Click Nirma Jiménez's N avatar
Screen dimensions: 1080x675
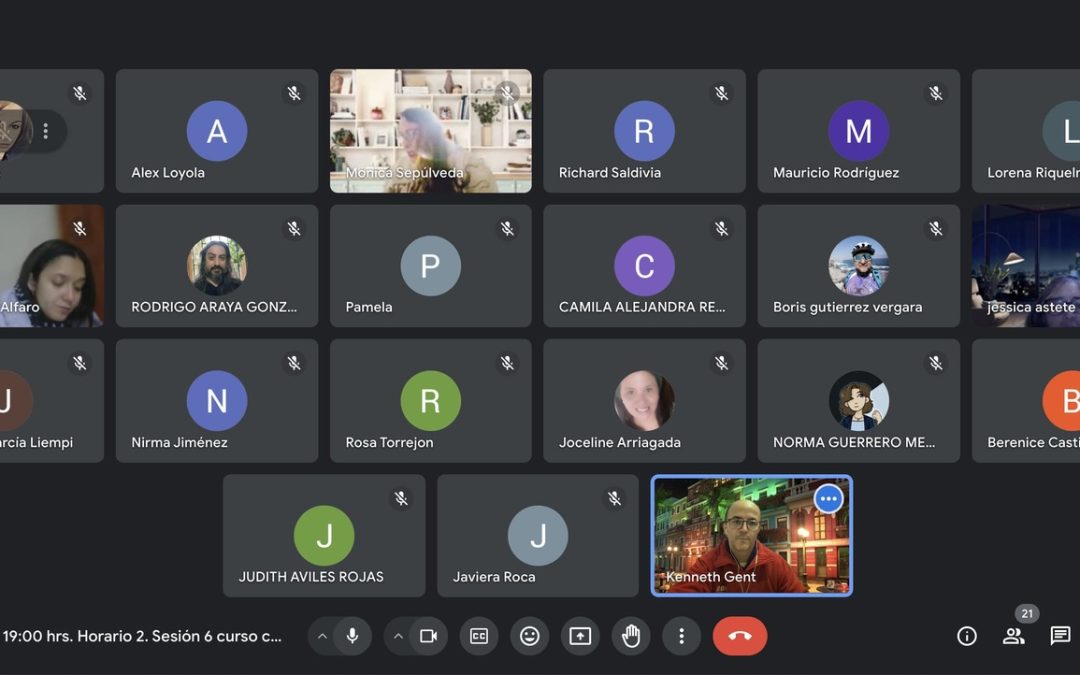click(x=217, y=401)
